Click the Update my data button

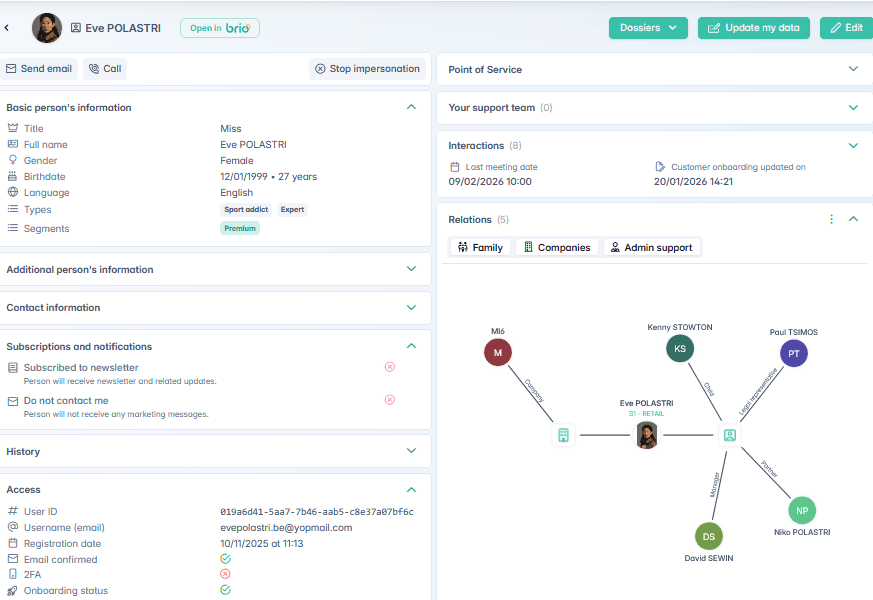754,28
